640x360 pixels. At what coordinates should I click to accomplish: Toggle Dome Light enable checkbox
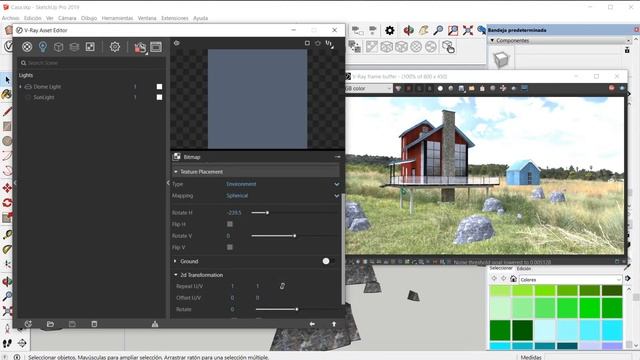click(159, 87)
